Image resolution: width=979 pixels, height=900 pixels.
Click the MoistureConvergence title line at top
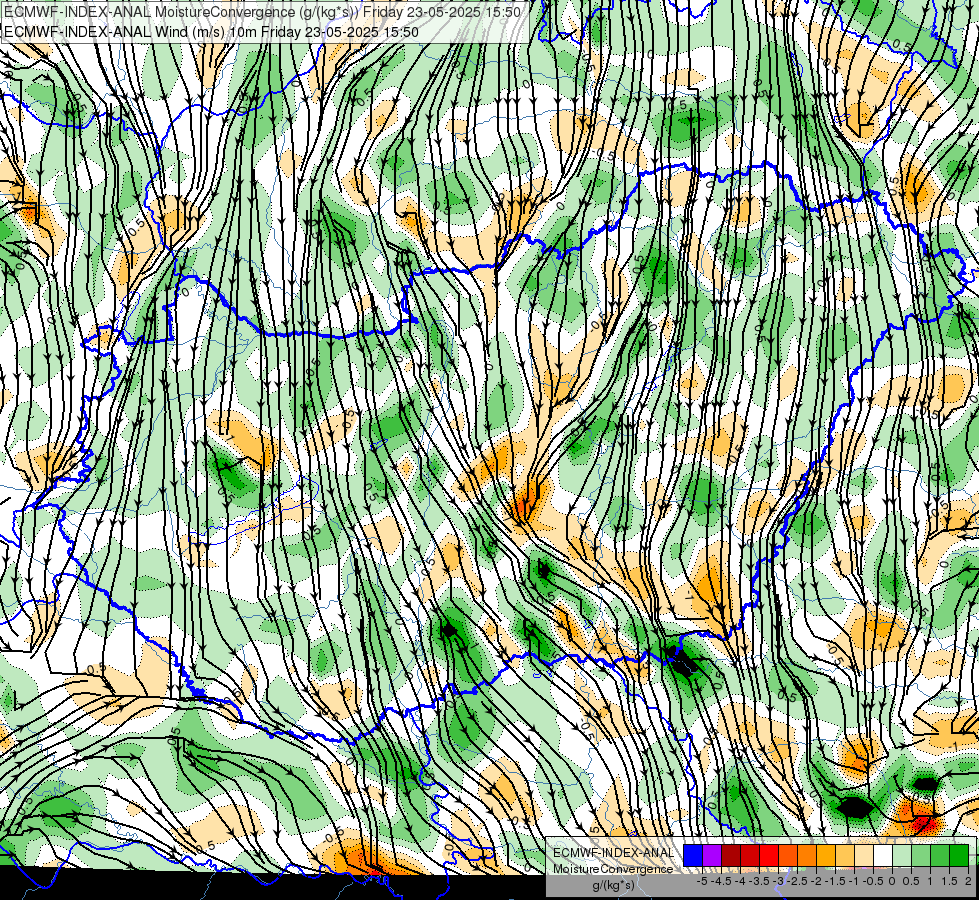(x=262, y=12)
